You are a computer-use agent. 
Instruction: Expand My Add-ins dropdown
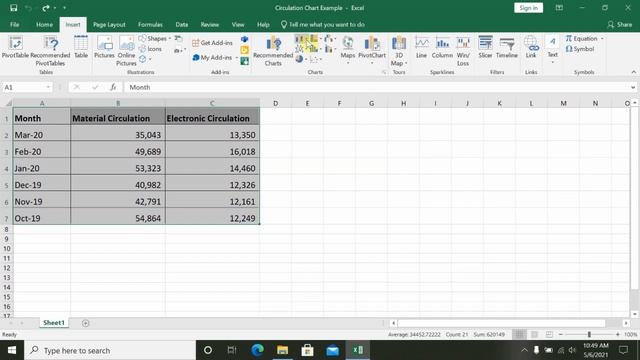coord(237,58)
